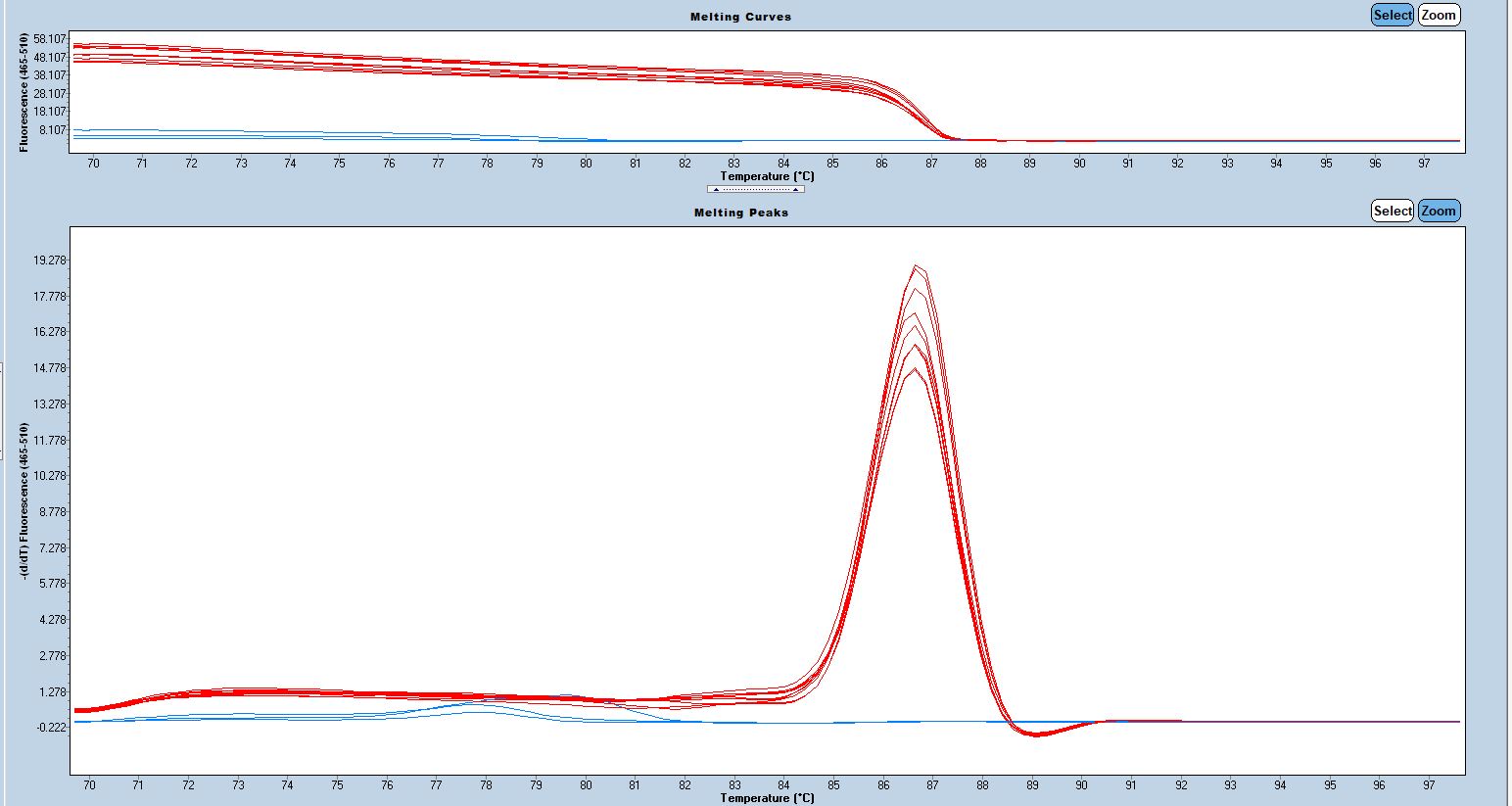
Task: Click the highlighted Zoom button for Melting Peaks
Action: pos(1439,211)
